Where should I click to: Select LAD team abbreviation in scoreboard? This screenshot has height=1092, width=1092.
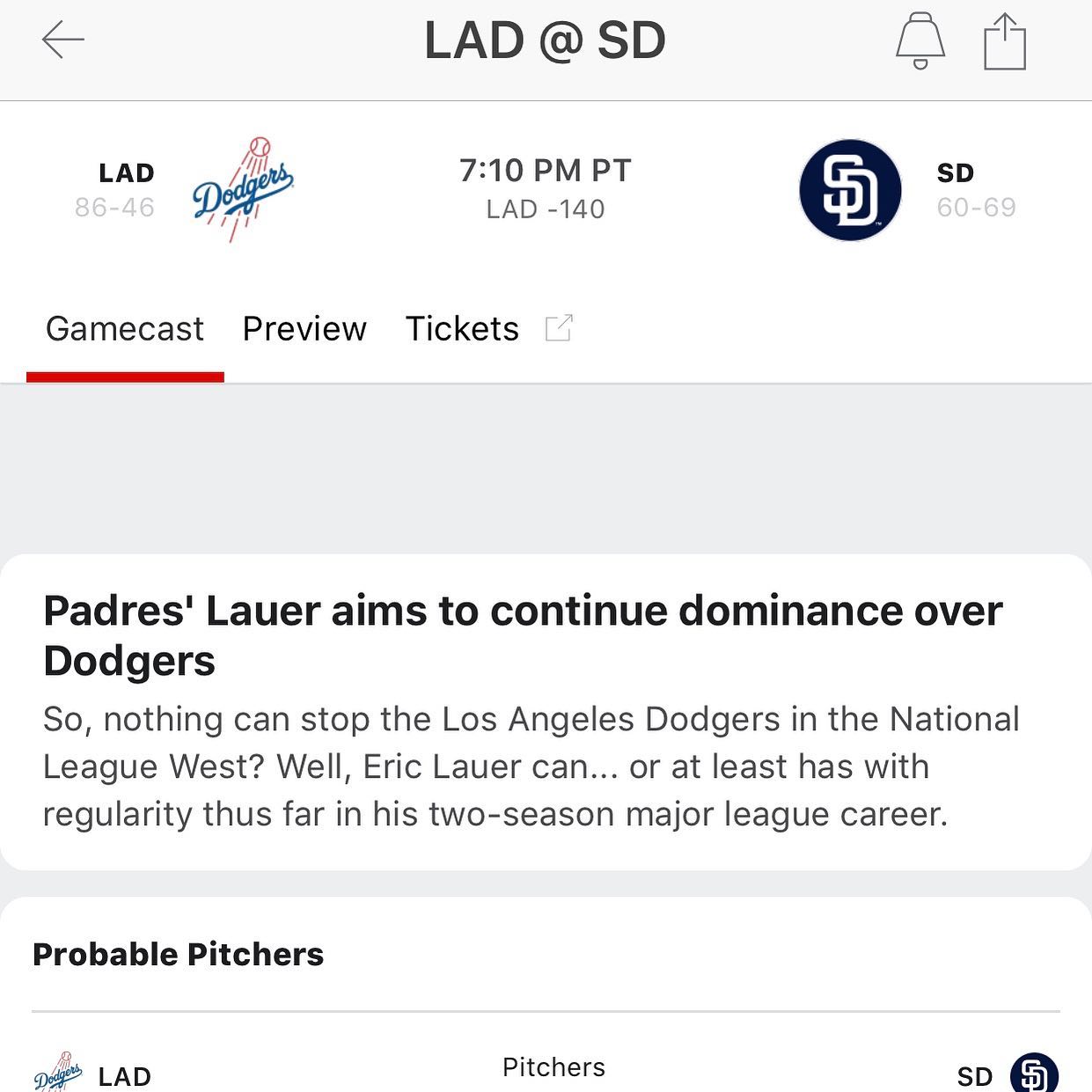[x=127, y=173]
